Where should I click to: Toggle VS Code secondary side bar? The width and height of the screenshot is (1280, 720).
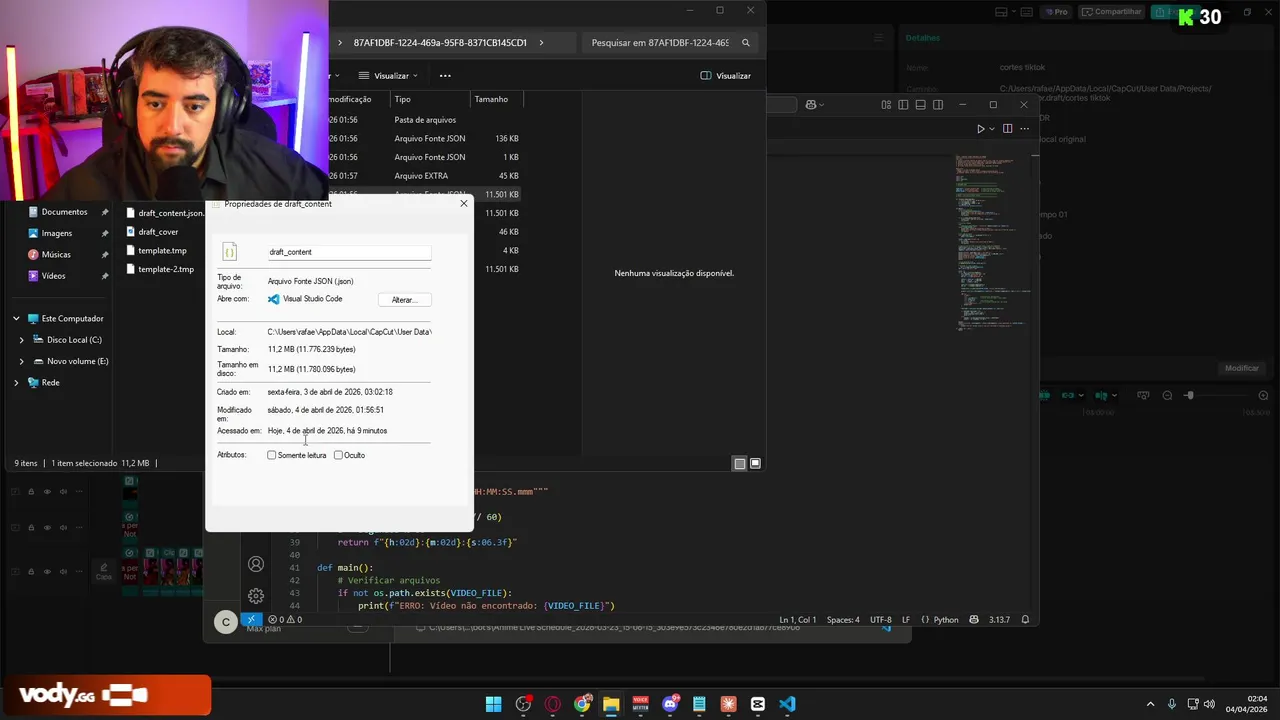click(937, 105)
